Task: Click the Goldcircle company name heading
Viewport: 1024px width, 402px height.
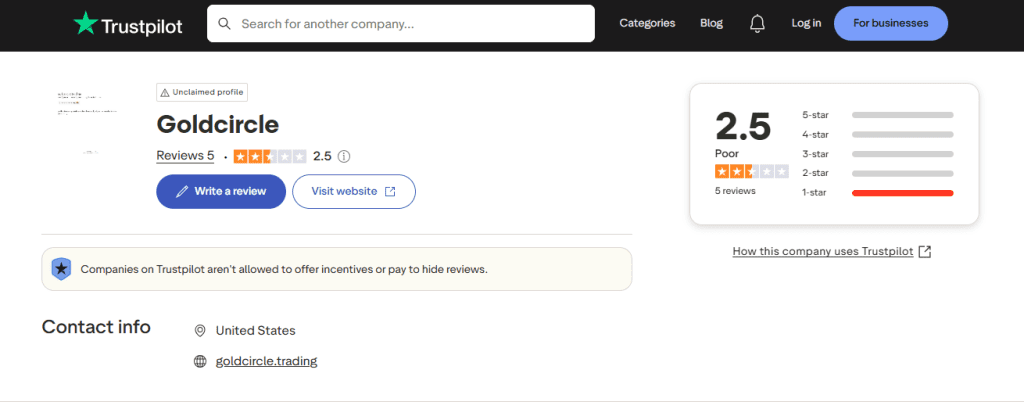Action: [x=217, y=124]
